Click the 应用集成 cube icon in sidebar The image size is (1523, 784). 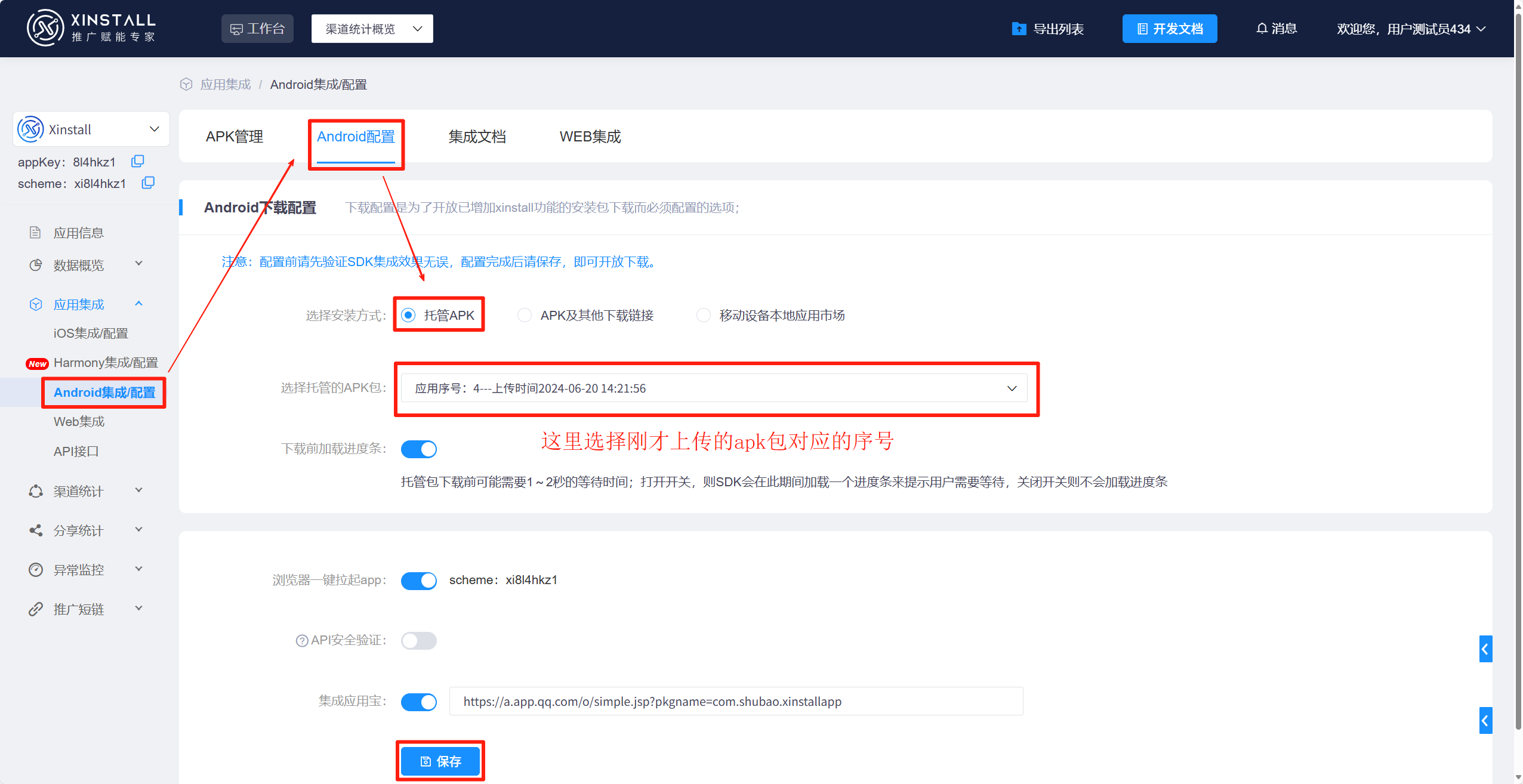coord(36,304)
